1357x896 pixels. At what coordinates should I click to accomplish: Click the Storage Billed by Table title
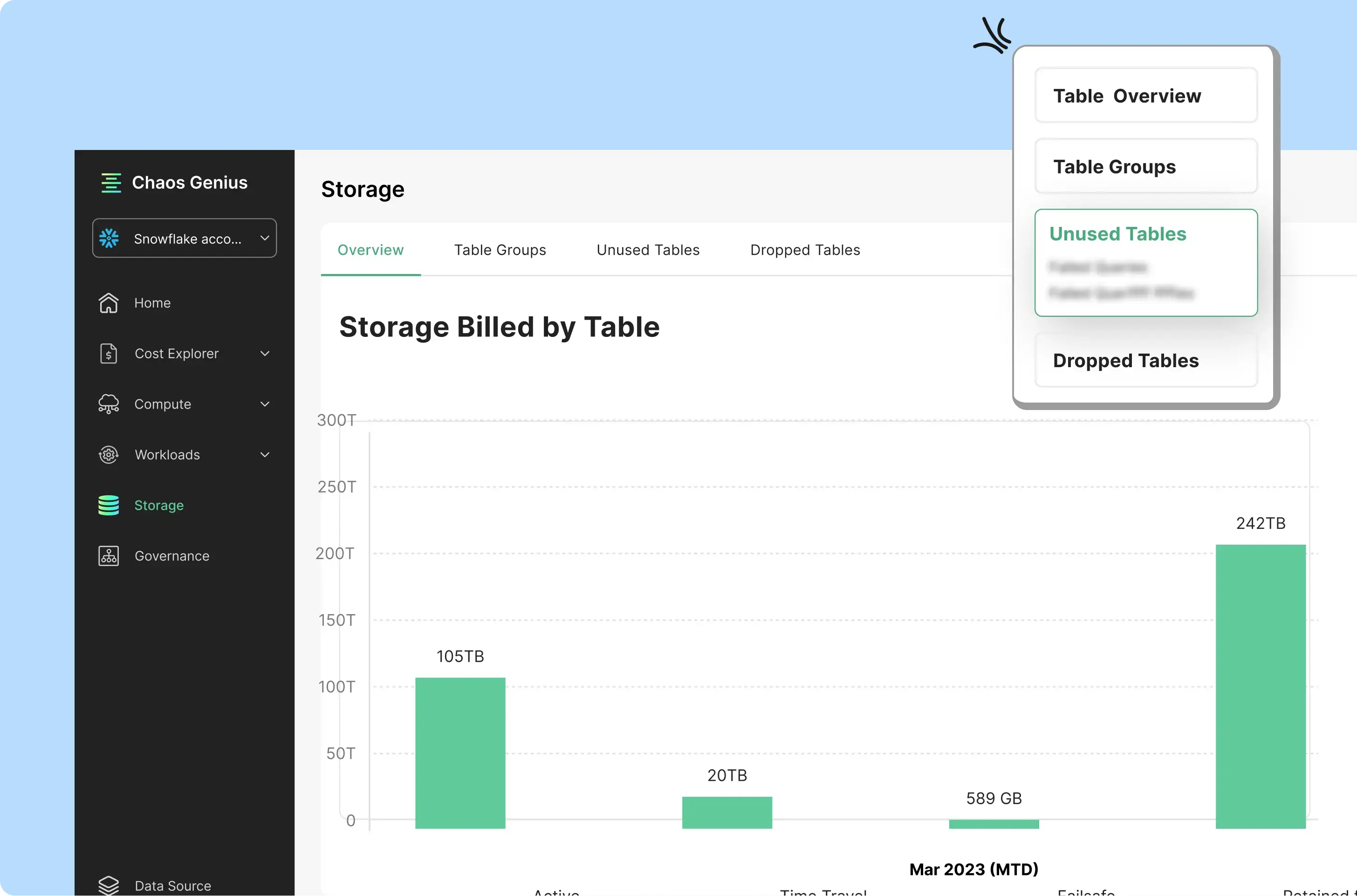500,328
